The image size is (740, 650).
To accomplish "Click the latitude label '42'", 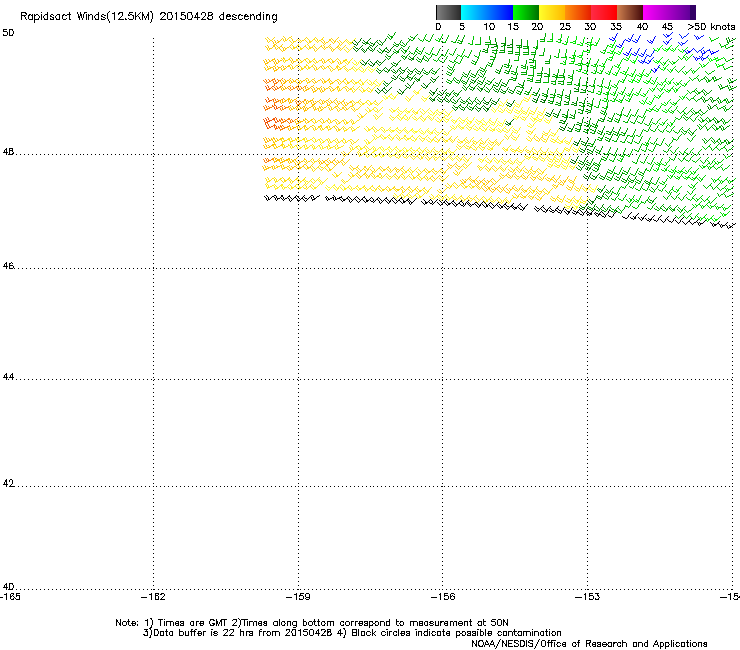I will [8, 484].
